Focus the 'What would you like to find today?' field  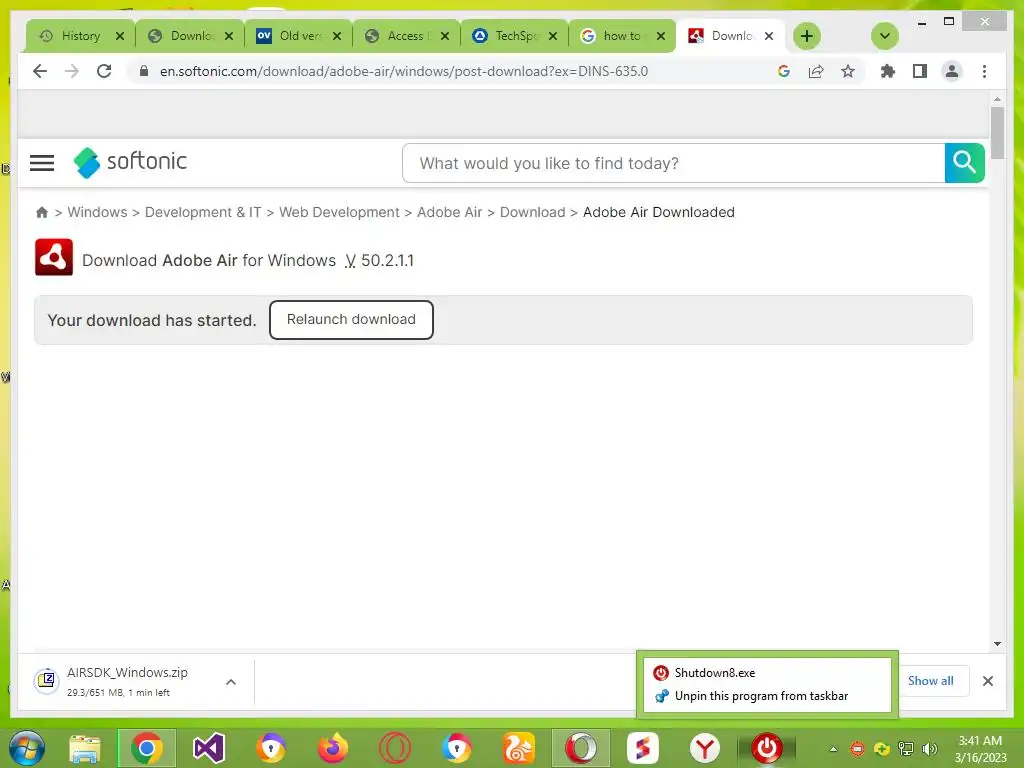[673, 163]
